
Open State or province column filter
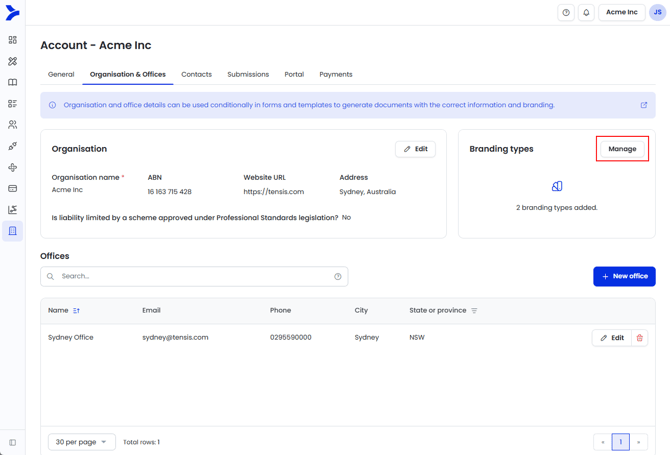pos(474,311)
